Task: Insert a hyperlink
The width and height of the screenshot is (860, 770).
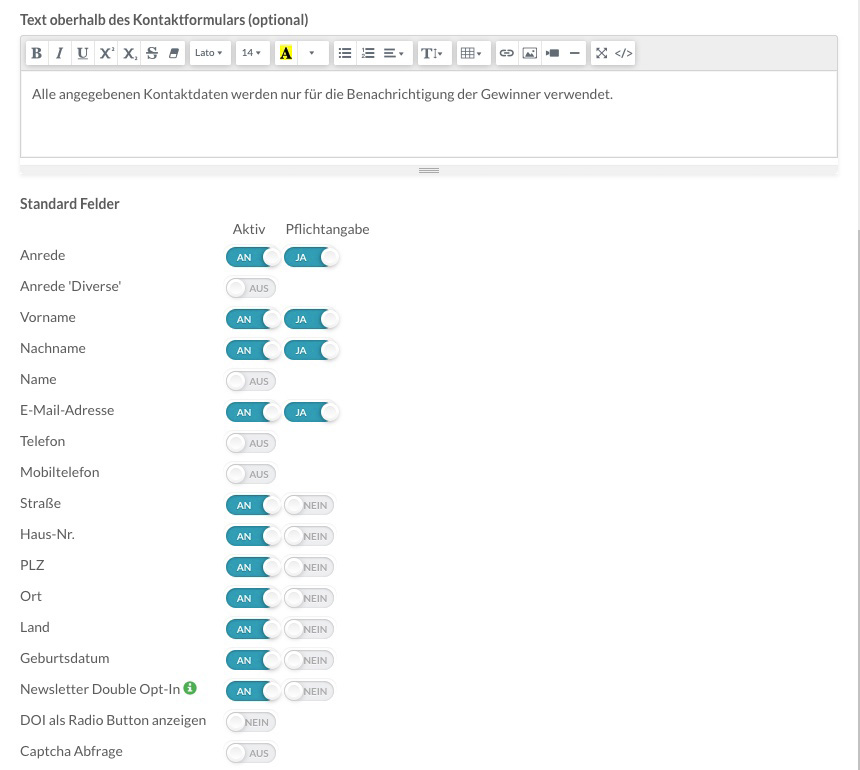Action: (x=507, y=53)
